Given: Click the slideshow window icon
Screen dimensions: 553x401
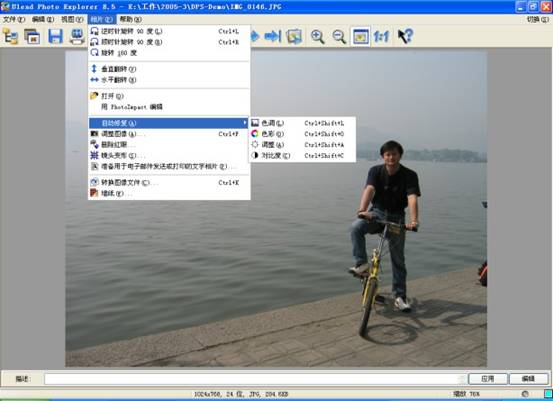Looking at the screenshot, I should (32, 36).
